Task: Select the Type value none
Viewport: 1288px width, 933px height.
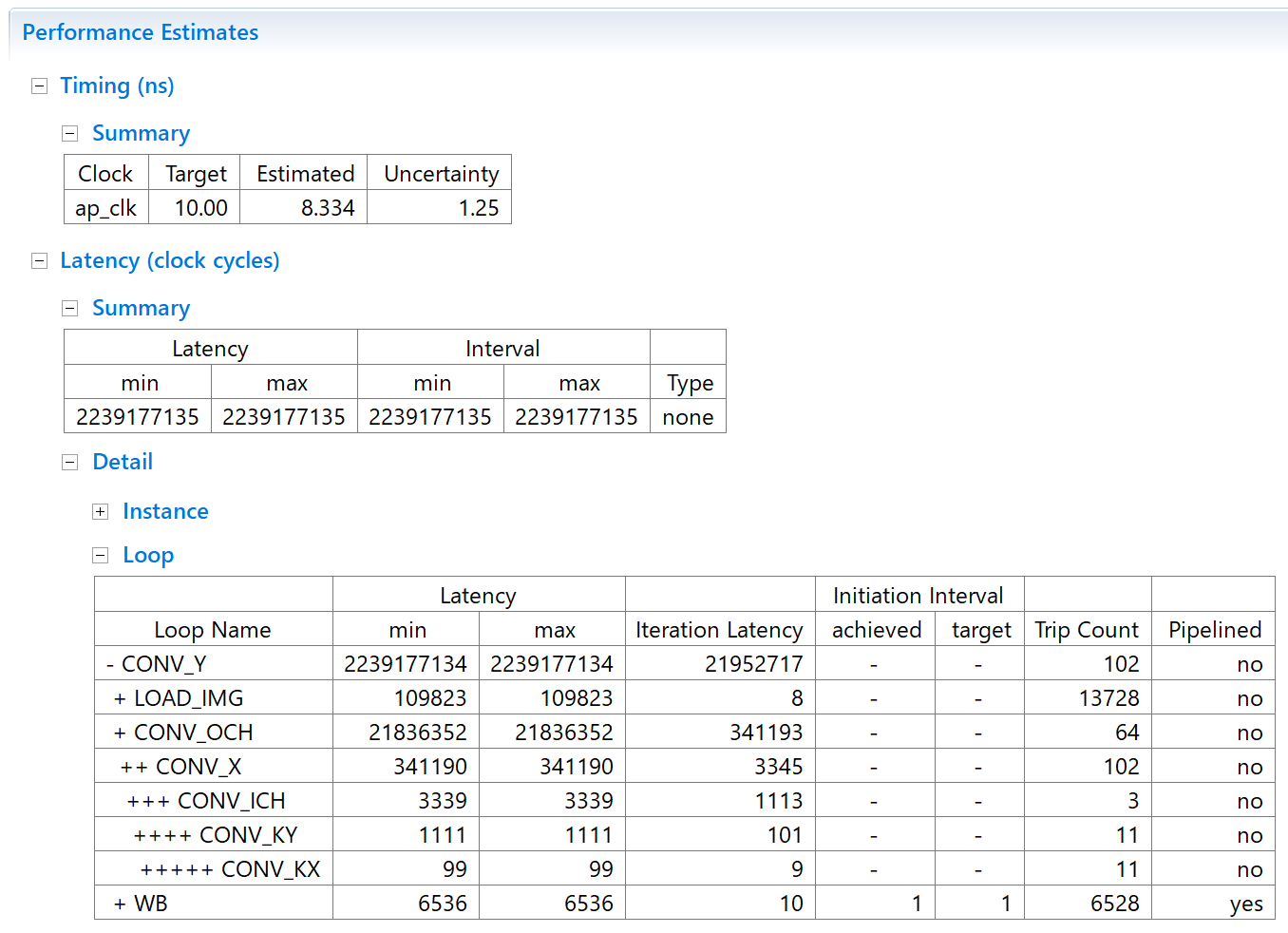Action: coord(688,417)
